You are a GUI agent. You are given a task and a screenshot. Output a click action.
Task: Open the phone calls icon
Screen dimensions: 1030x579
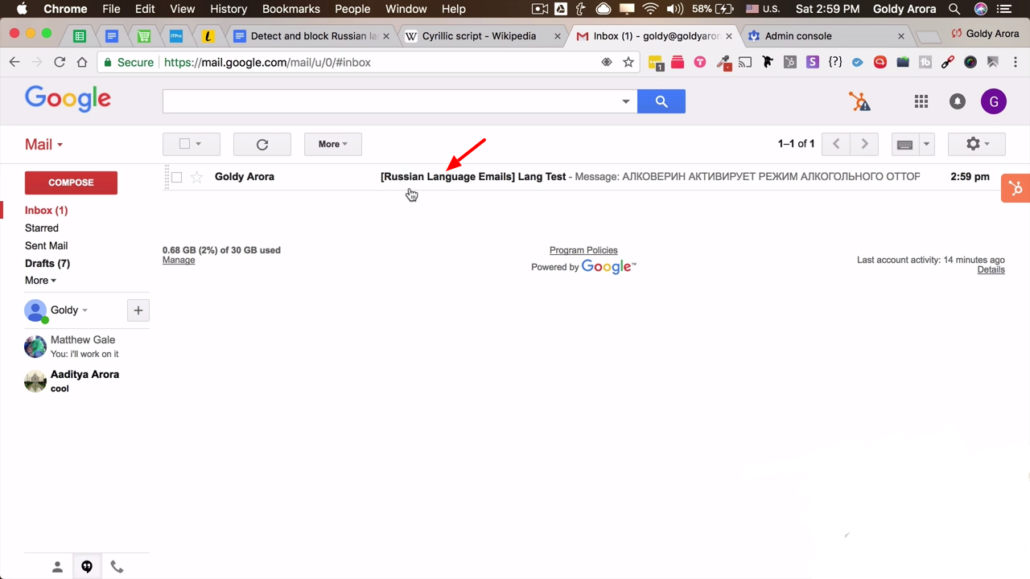pyautogui.click(x=116, y=567)
